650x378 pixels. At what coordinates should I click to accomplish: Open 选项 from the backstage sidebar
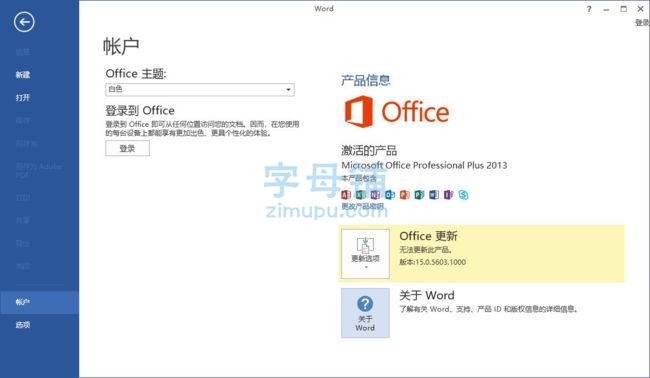click(23, 325)
